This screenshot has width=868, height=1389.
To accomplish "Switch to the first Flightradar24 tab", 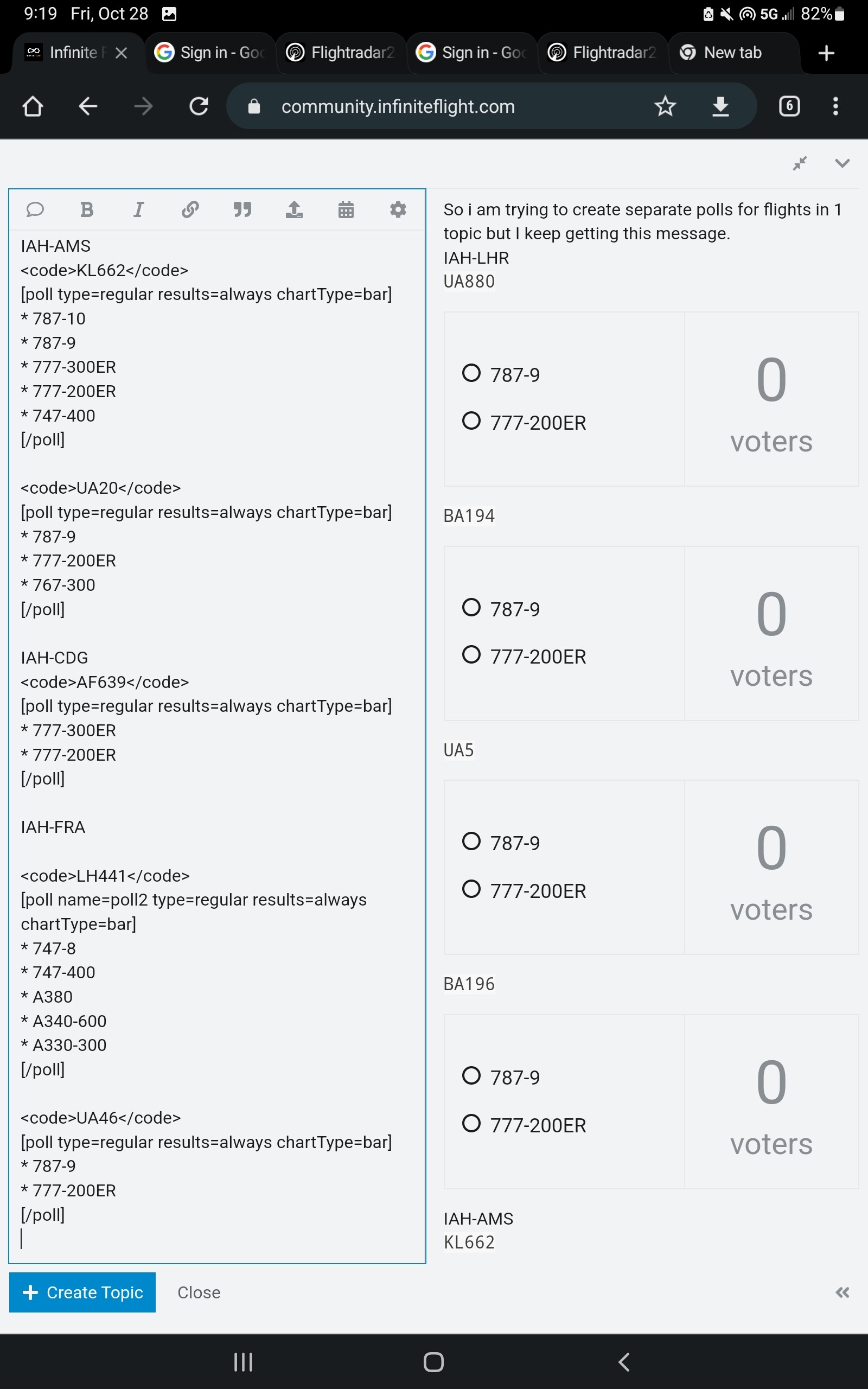I will point(342,53).
